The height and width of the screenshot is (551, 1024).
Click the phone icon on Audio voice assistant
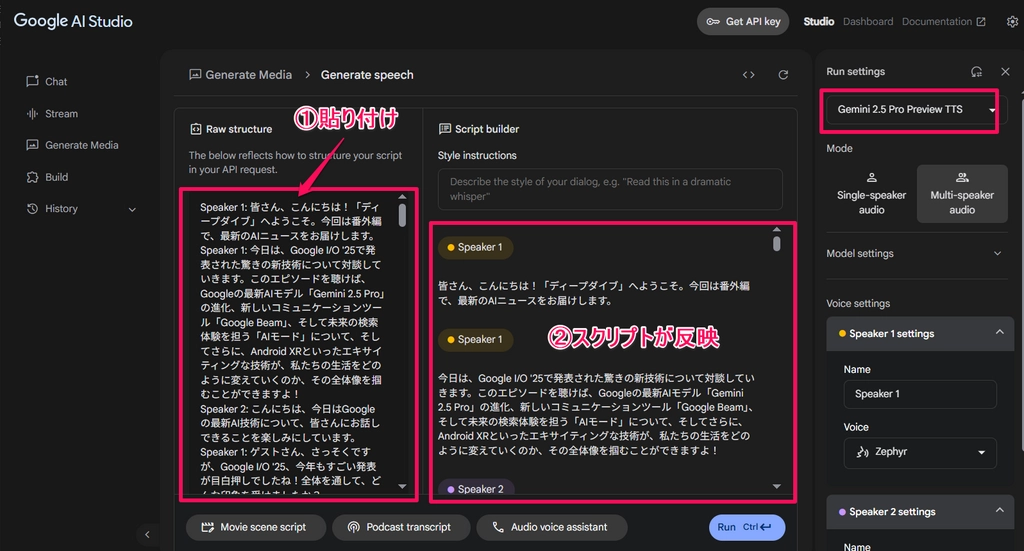498,527
